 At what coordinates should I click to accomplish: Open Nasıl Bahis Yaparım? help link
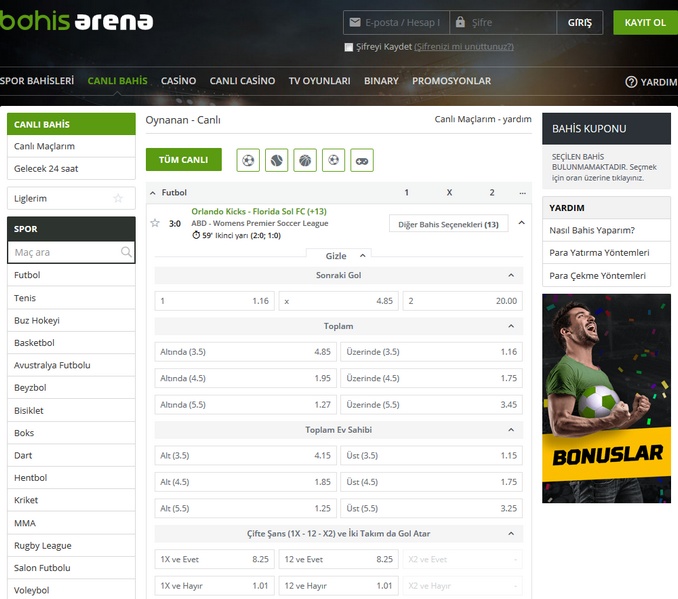click(x=606, y=230)
